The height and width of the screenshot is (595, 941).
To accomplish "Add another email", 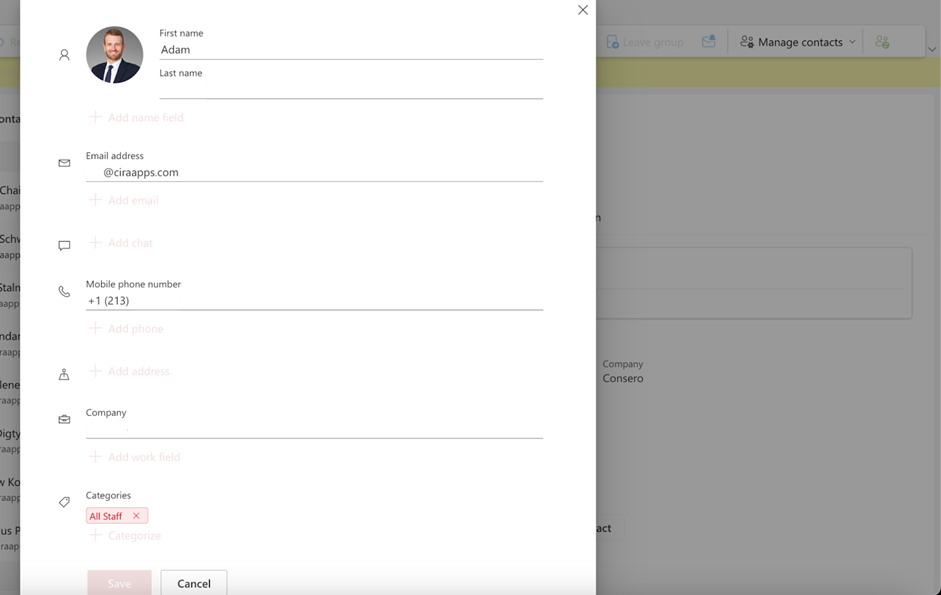I will (124, 201).
